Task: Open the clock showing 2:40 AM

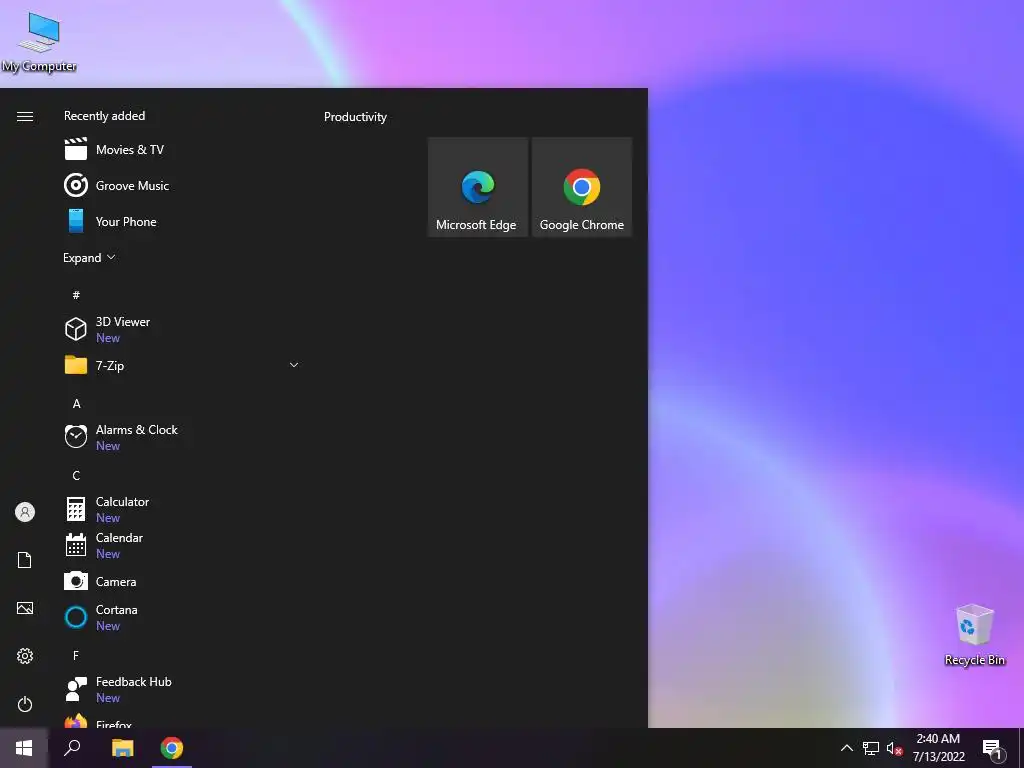Action: click(938, 748)
